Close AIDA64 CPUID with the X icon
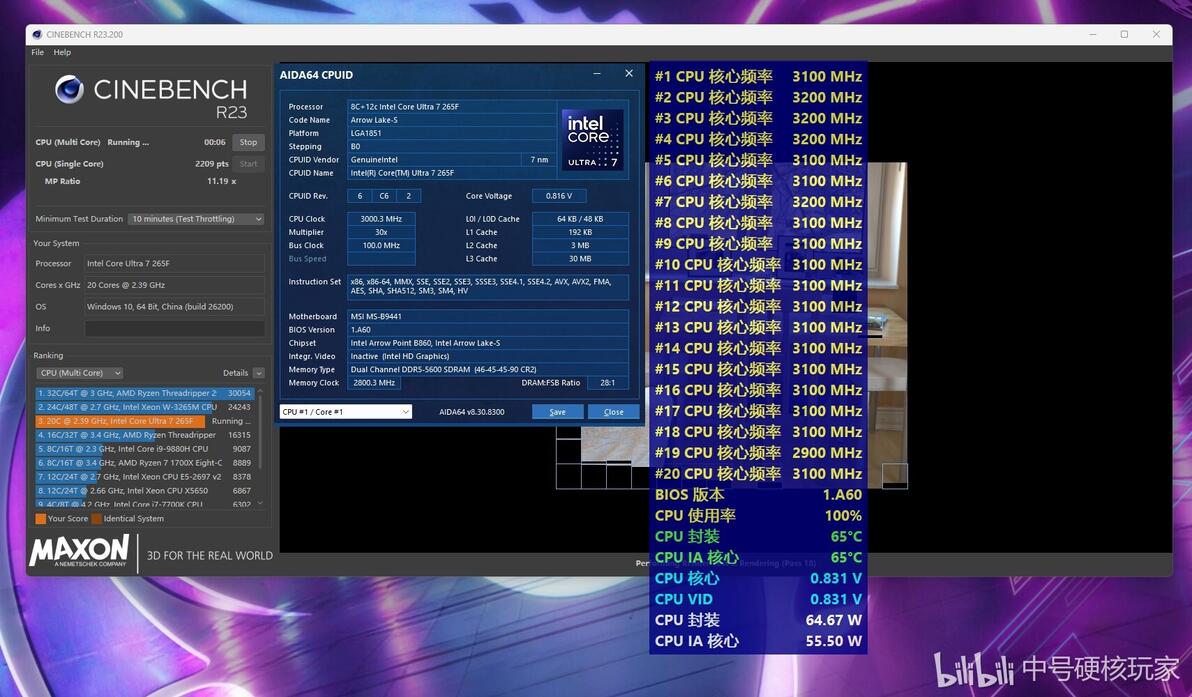This screenshot has width=1192, height=697. point(629,74)
